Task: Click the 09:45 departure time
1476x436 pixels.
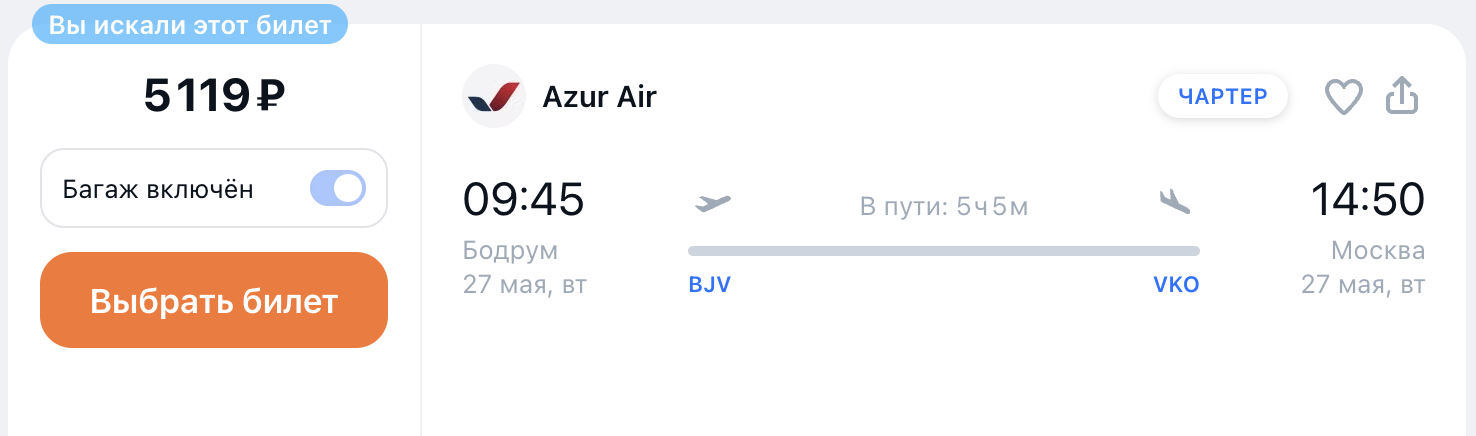Action: [523, 199]
